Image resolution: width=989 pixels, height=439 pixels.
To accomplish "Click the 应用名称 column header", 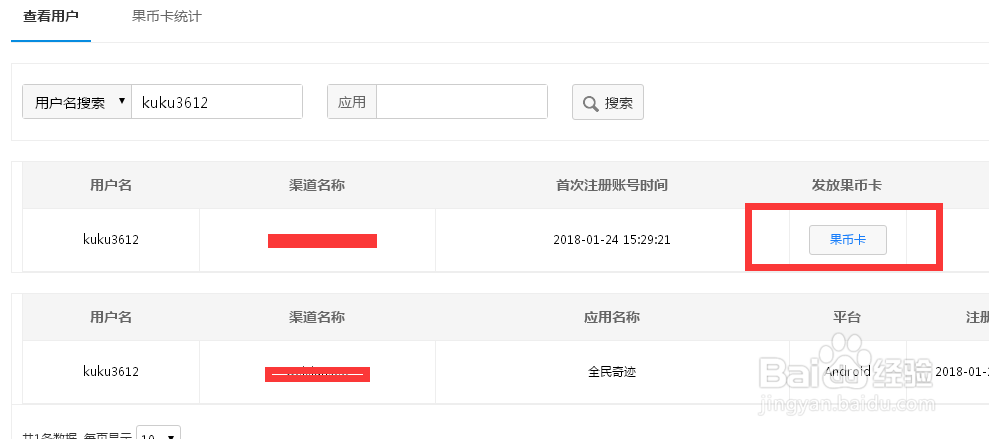I will click(x=612, y=317).
